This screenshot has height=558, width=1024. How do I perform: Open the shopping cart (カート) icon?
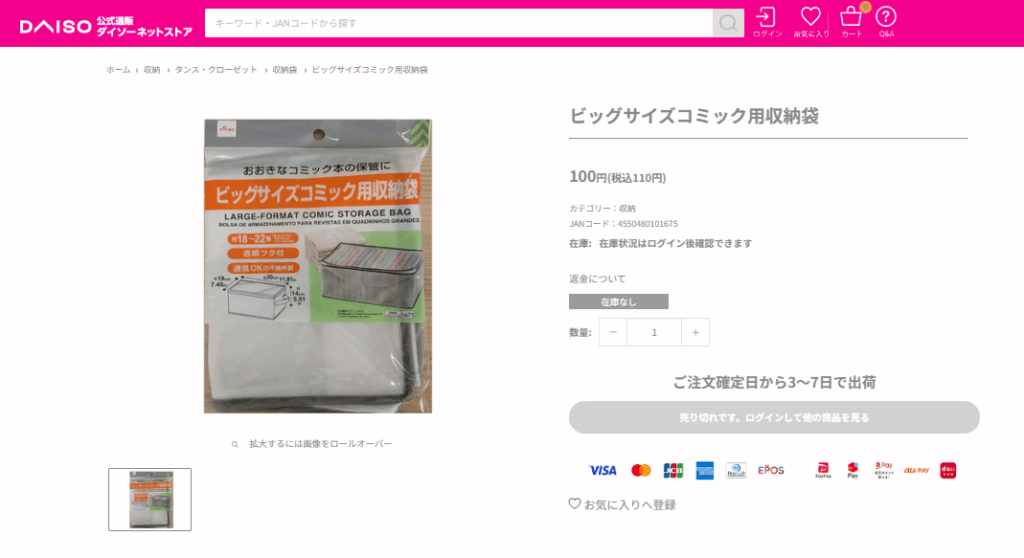(x=852, y=22)
